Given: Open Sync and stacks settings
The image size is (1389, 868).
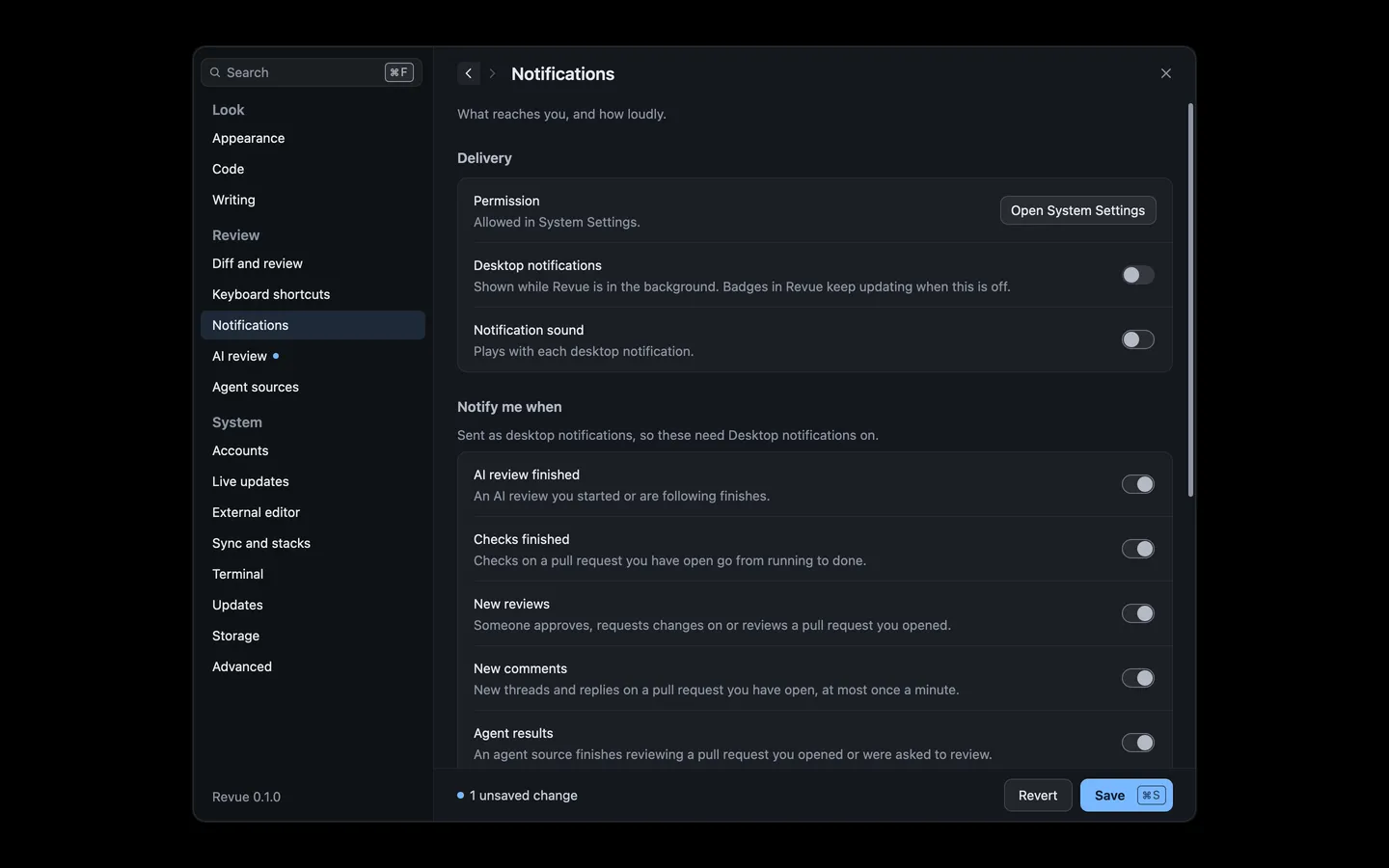Looking at the screenshot, I should point(313,543).
